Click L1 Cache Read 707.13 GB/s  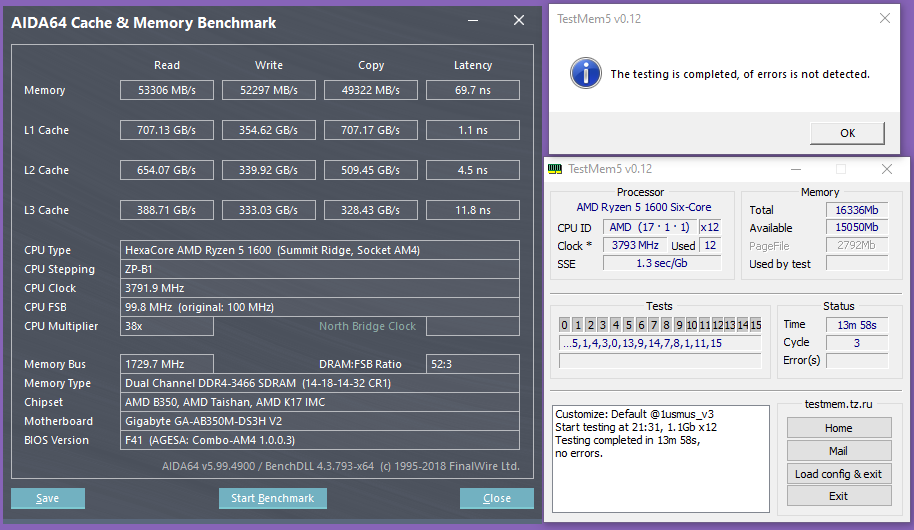167,130
